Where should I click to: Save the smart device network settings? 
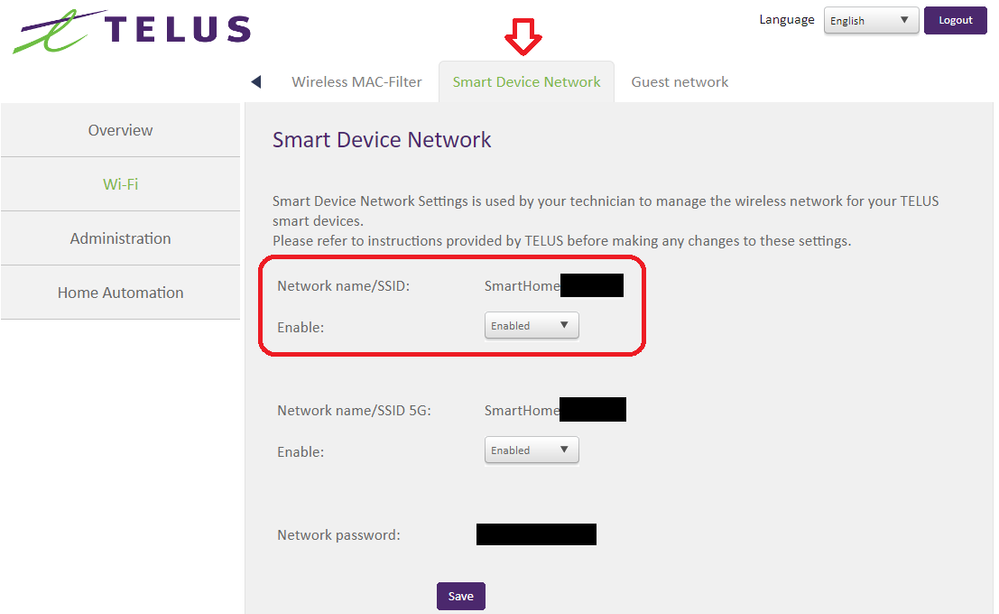pyautogui.click(x=460, y=596)
